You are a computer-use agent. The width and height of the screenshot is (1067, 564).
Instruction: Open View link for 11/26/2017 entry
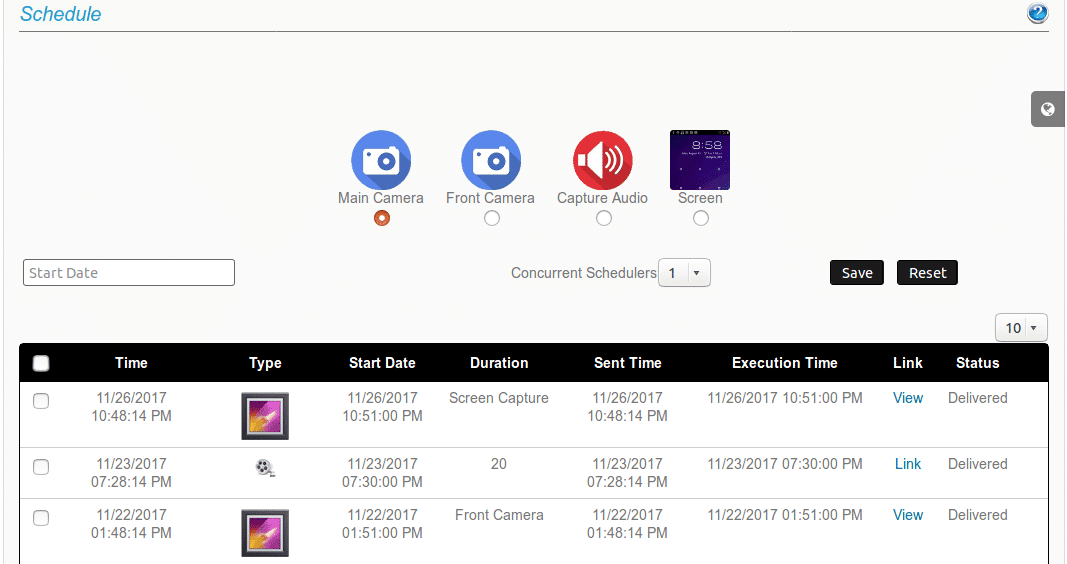click(x=908, y=398)
